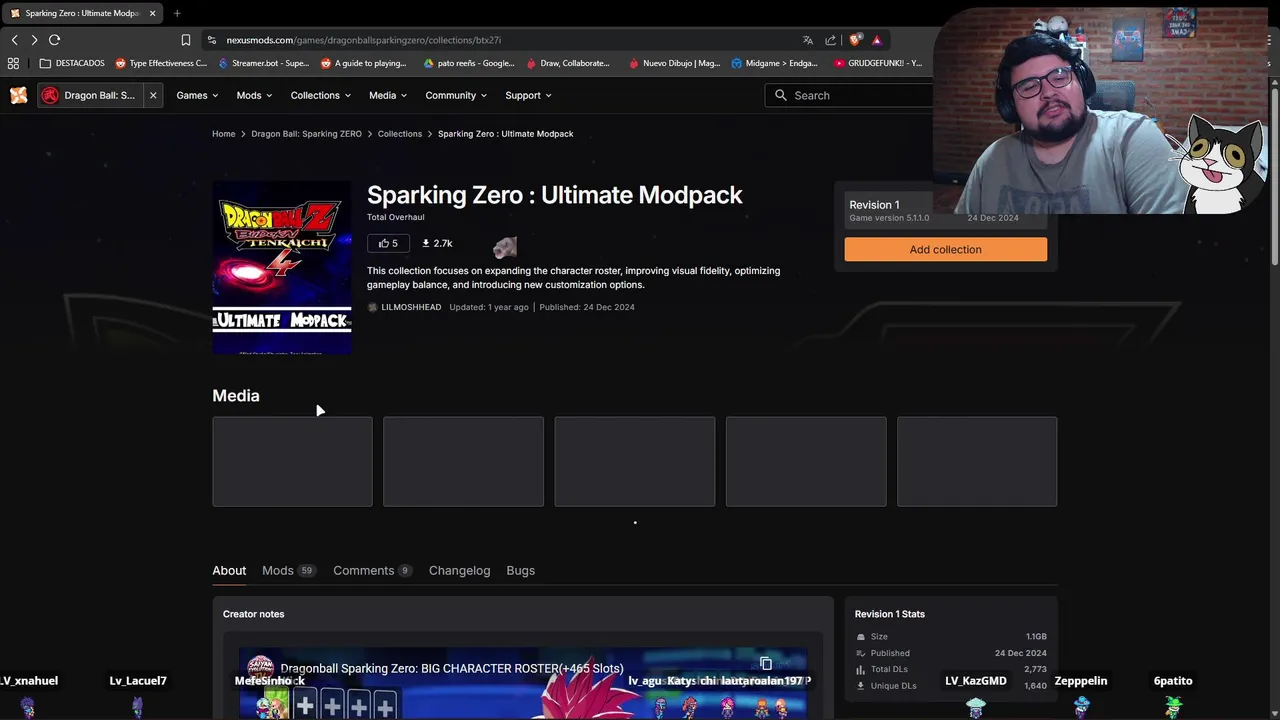The width and height of the screenshot is (1280, 720).
Task: Switch to the About tab
Action: 229,570
